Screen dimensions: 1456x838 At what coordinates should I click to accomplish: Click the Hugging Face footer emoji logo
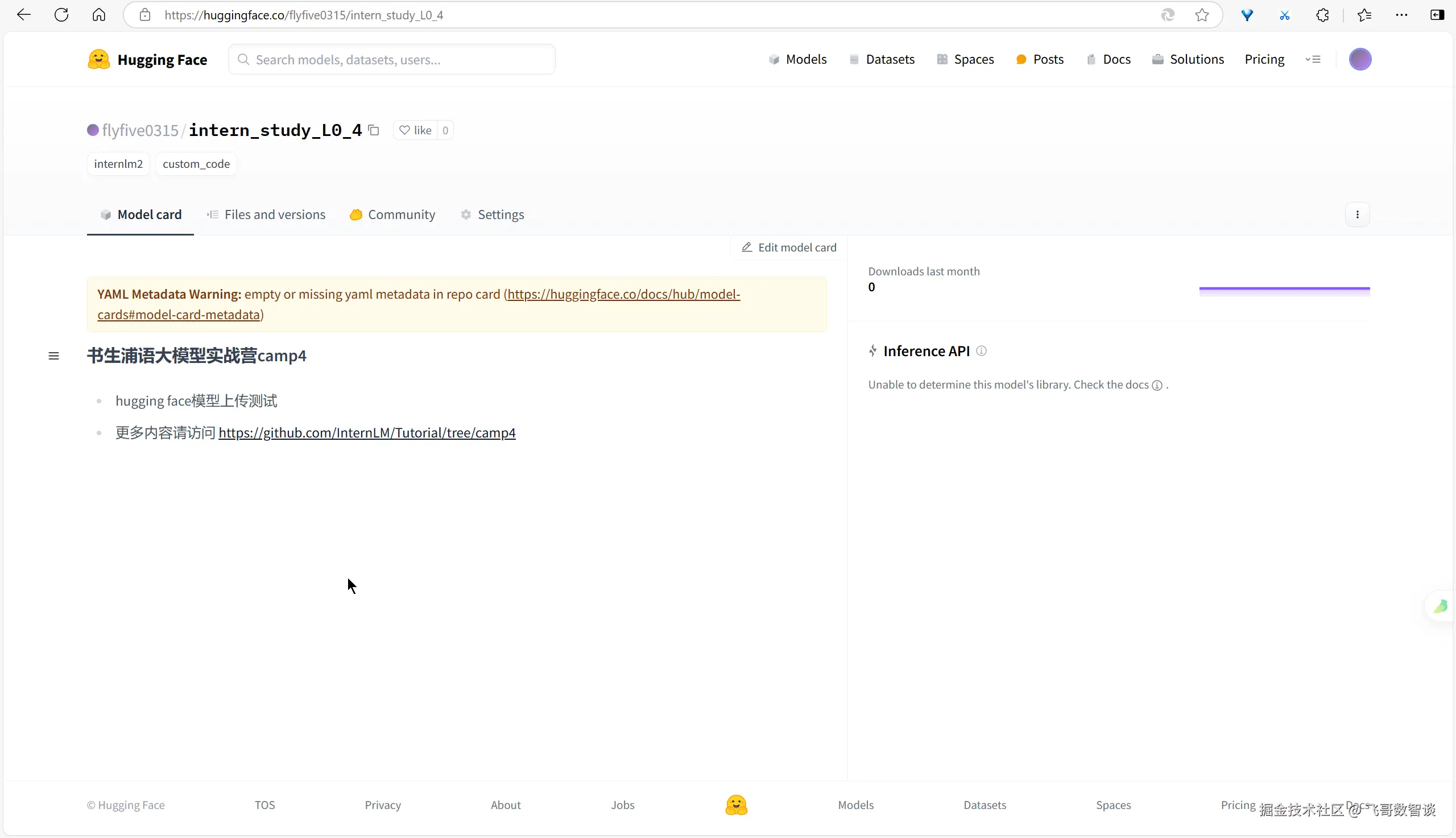736,805
